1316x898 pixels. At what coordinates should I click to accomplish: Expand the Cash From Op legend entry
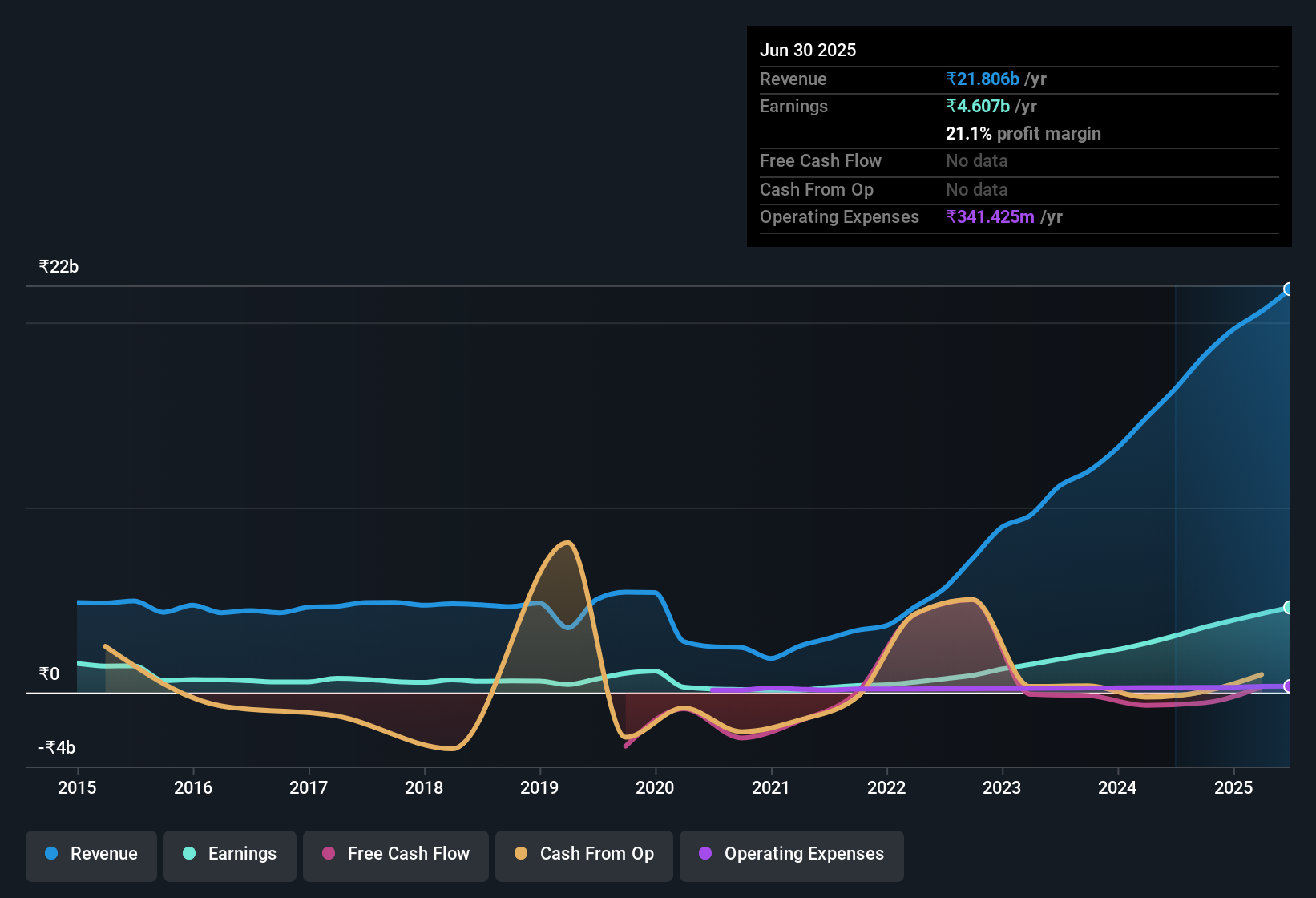pos(583,854)
